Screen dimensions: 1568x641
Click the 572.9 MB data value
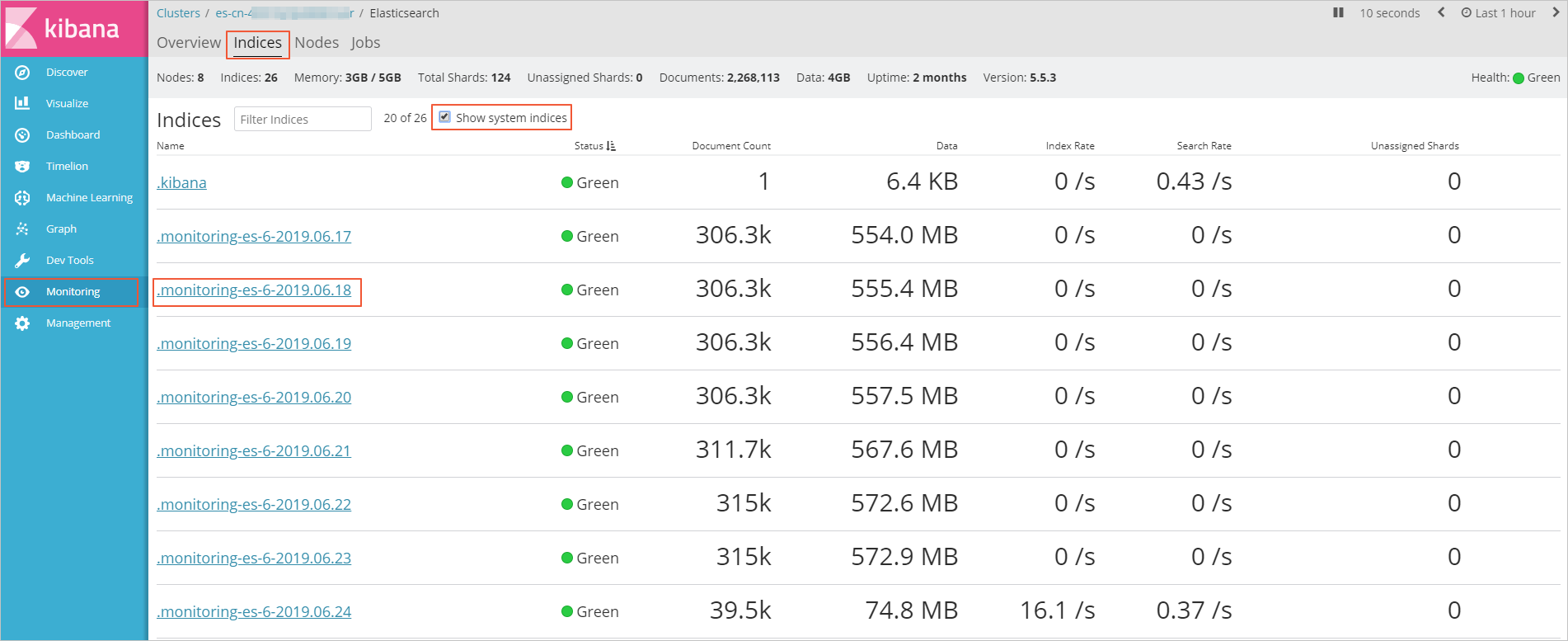click(x=904, y=557)
